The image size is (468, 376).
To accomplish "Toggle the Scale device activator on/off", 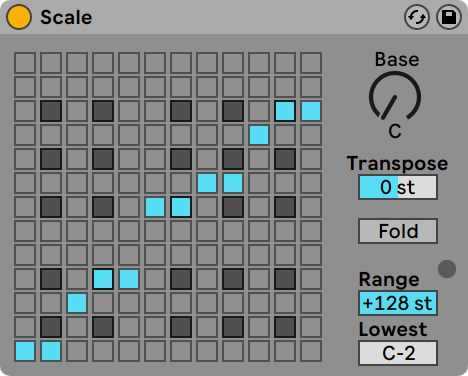I will [19, 17].
